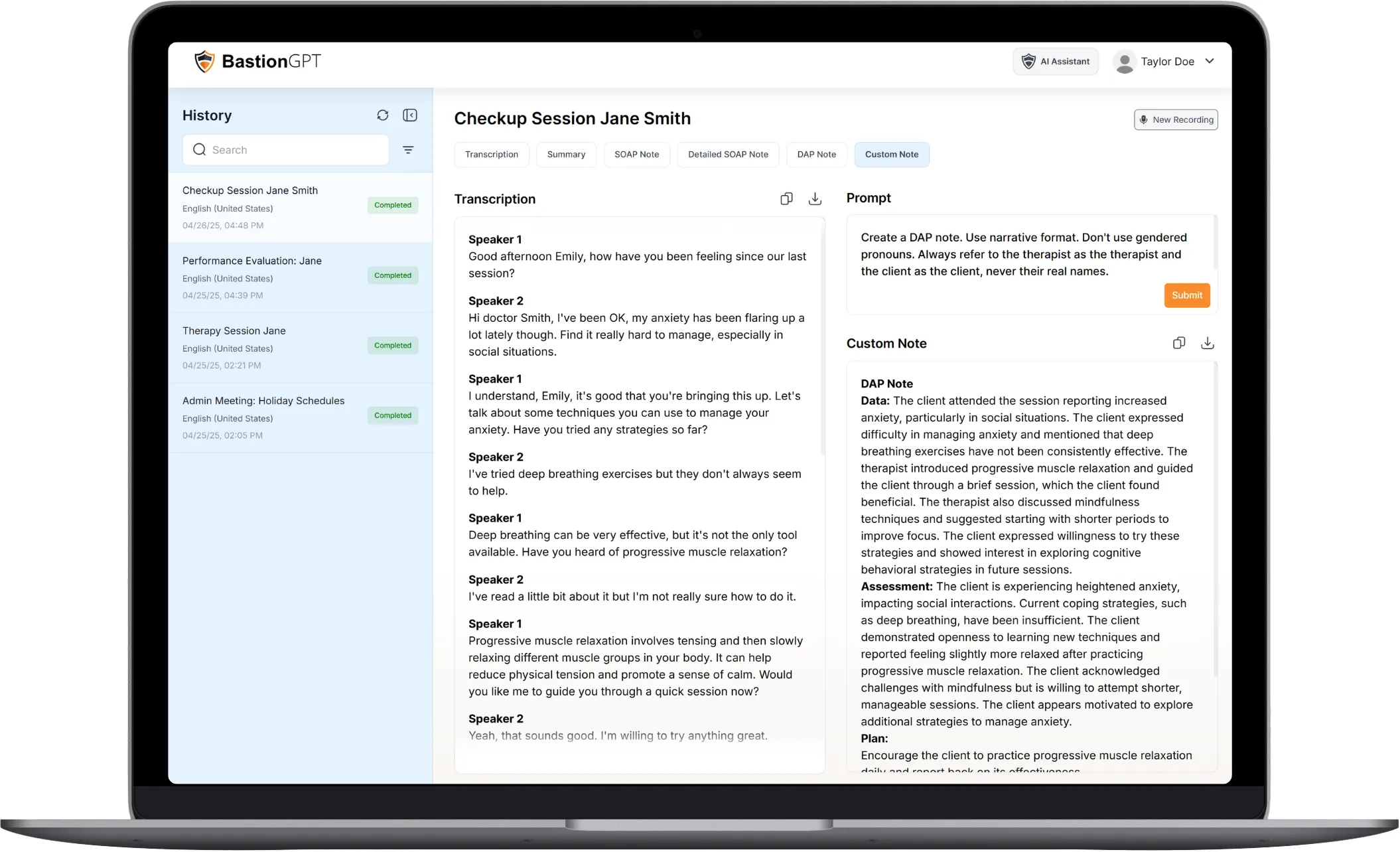The image size is (1400, 852).
Task: Expand the Taylor Doe account dropdown
Action: click(x=1210, y=61)
